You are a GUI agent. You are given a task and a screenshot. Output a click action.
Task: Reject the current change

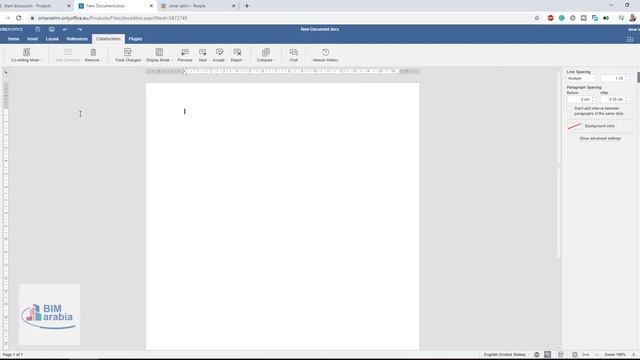(237, 55)
